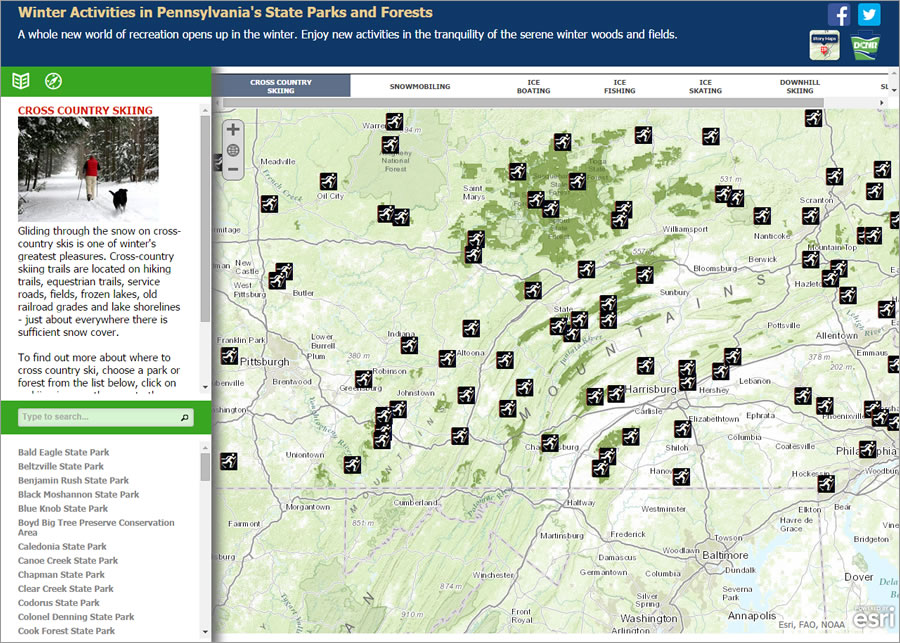Click the Facebook share icon

tap(839, 15)
